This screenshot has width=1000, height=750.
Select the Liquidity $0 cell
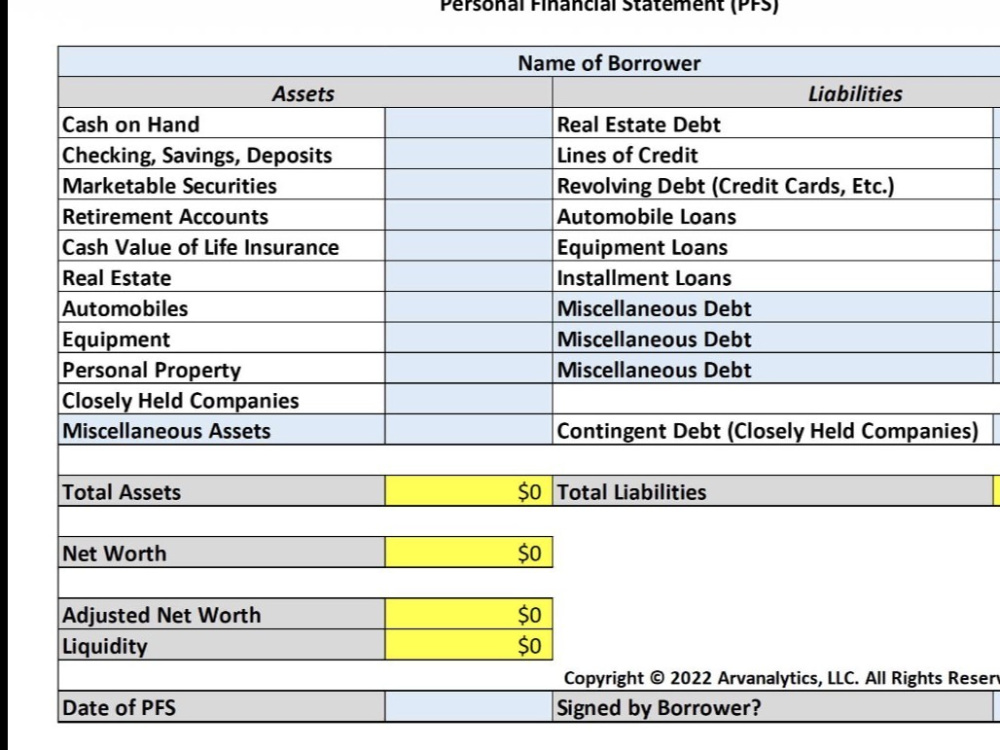point(469,645)
